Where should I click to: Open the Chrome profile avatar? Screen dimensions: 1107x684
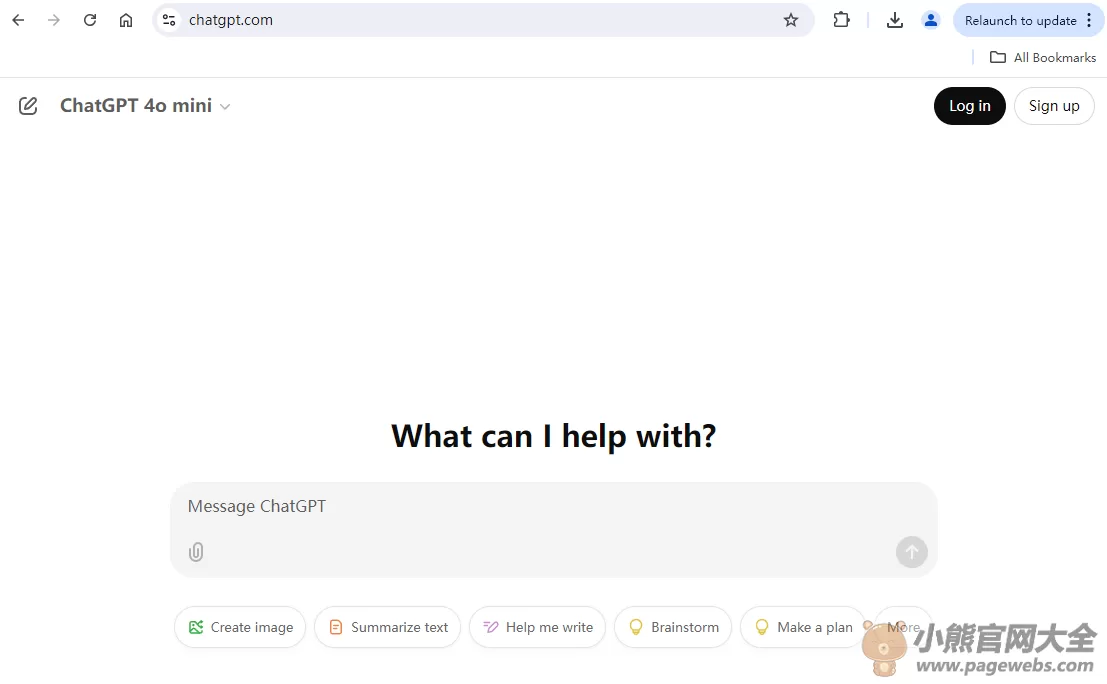click(x=931, y=20)
